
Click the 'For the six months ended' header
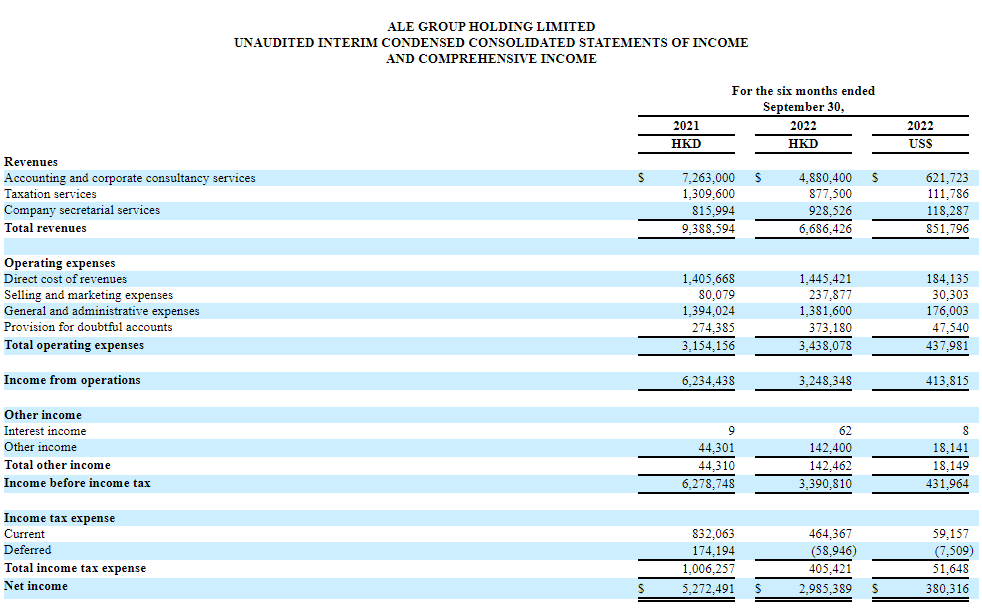(x=803, y=91)
